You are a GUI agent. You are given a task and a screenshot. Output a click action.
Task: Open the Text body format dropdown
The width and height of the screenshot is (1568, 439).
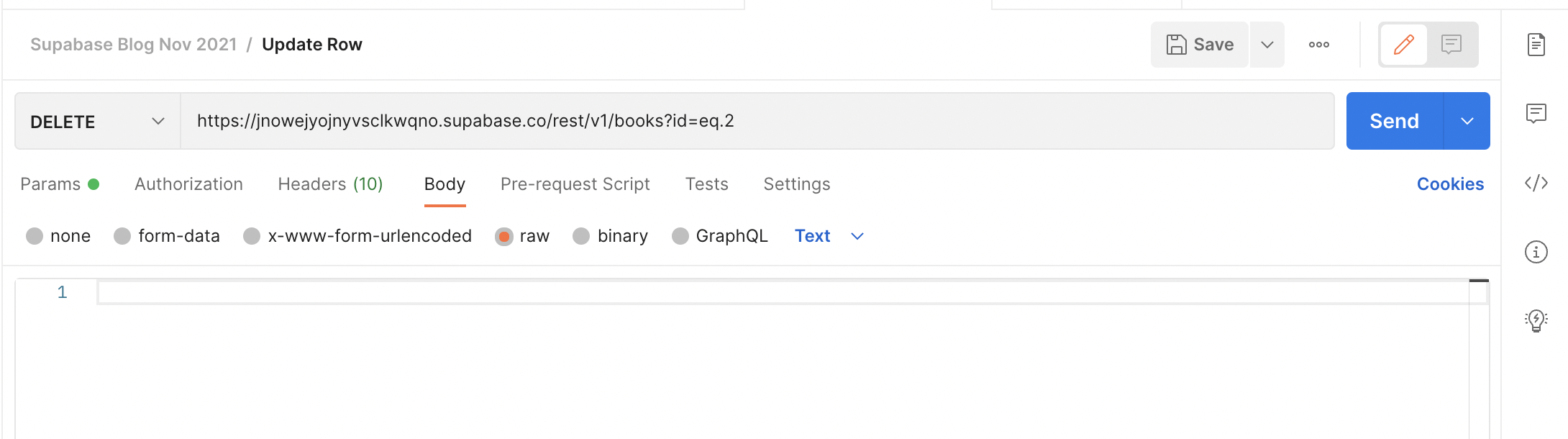pyautogui.click(x=829, y=236)
